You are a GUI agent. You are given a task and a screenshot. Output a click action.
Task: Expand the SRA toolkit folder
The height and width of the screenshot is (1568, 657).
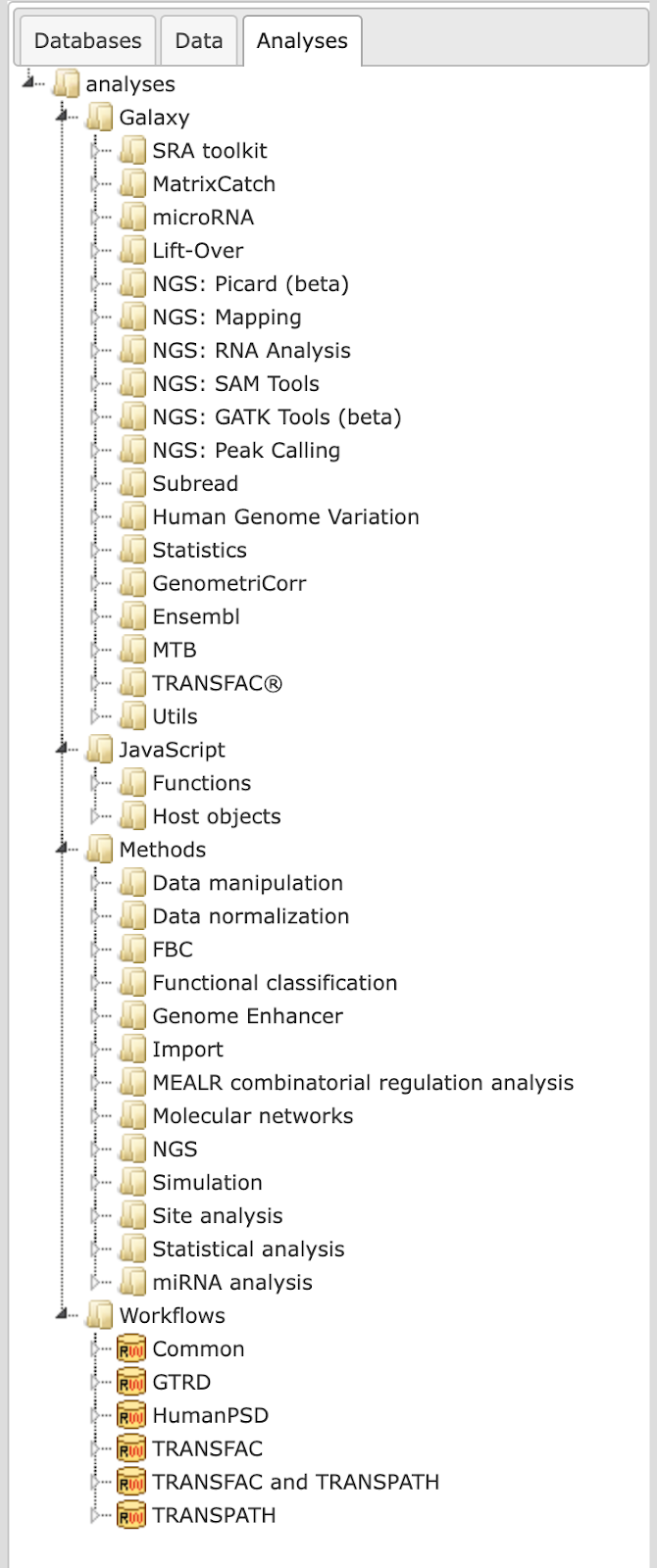(x=96, y=151)
